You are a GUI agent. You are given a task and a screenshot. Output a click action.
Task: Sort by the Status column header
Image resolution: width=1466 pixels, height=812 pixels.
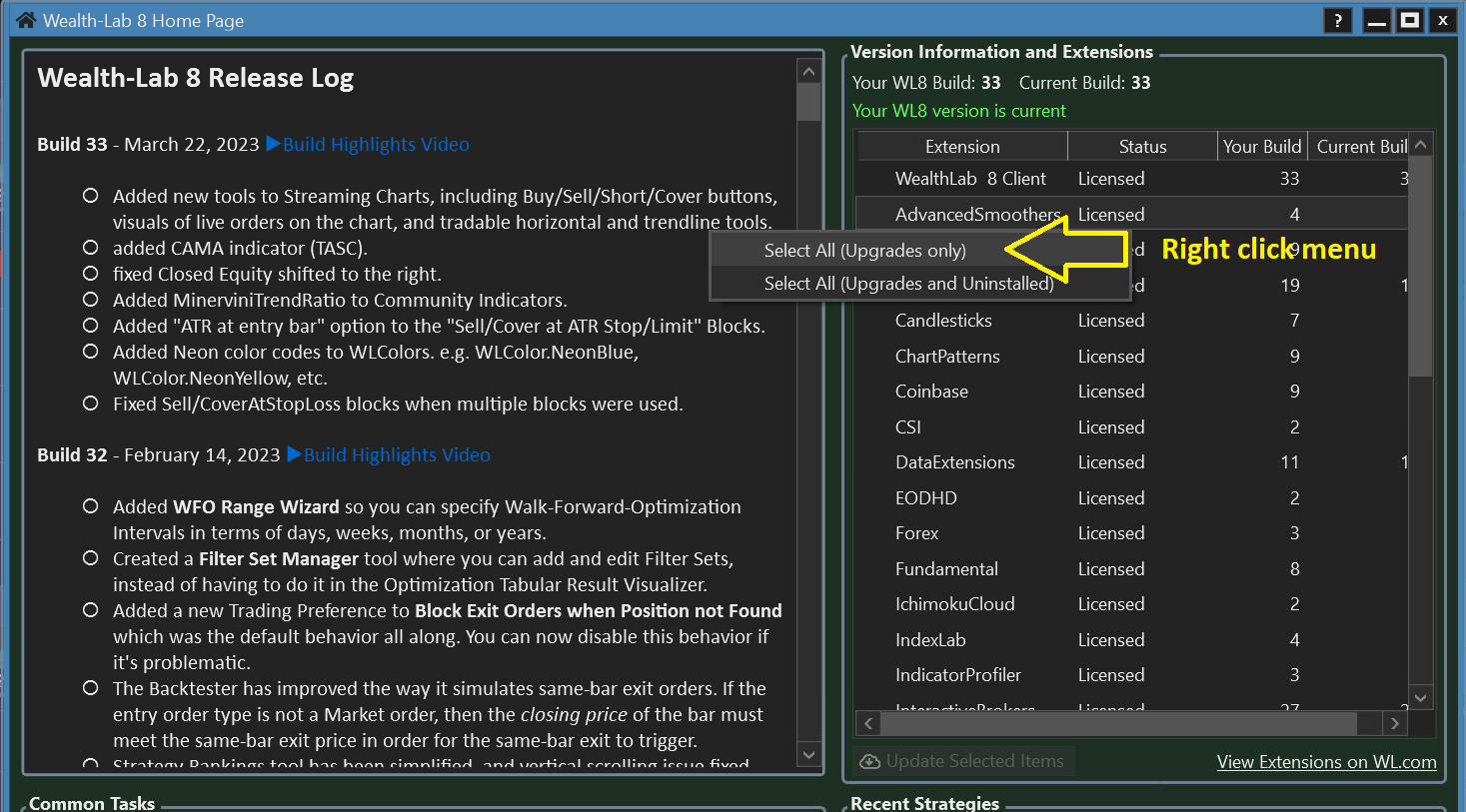[1142, 147]
